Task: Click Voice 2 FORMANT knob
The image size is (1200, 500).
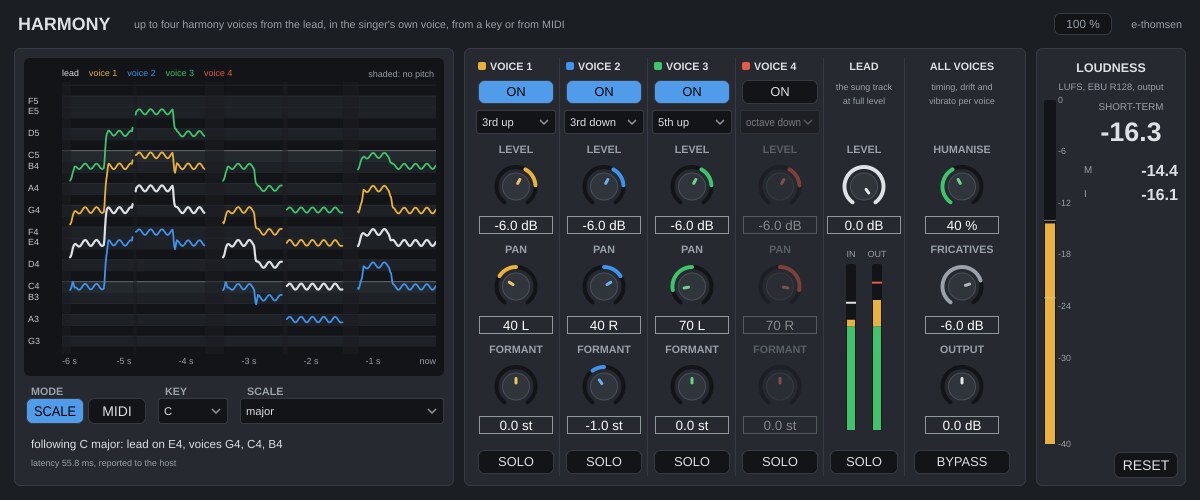Action: pos(604,385)
